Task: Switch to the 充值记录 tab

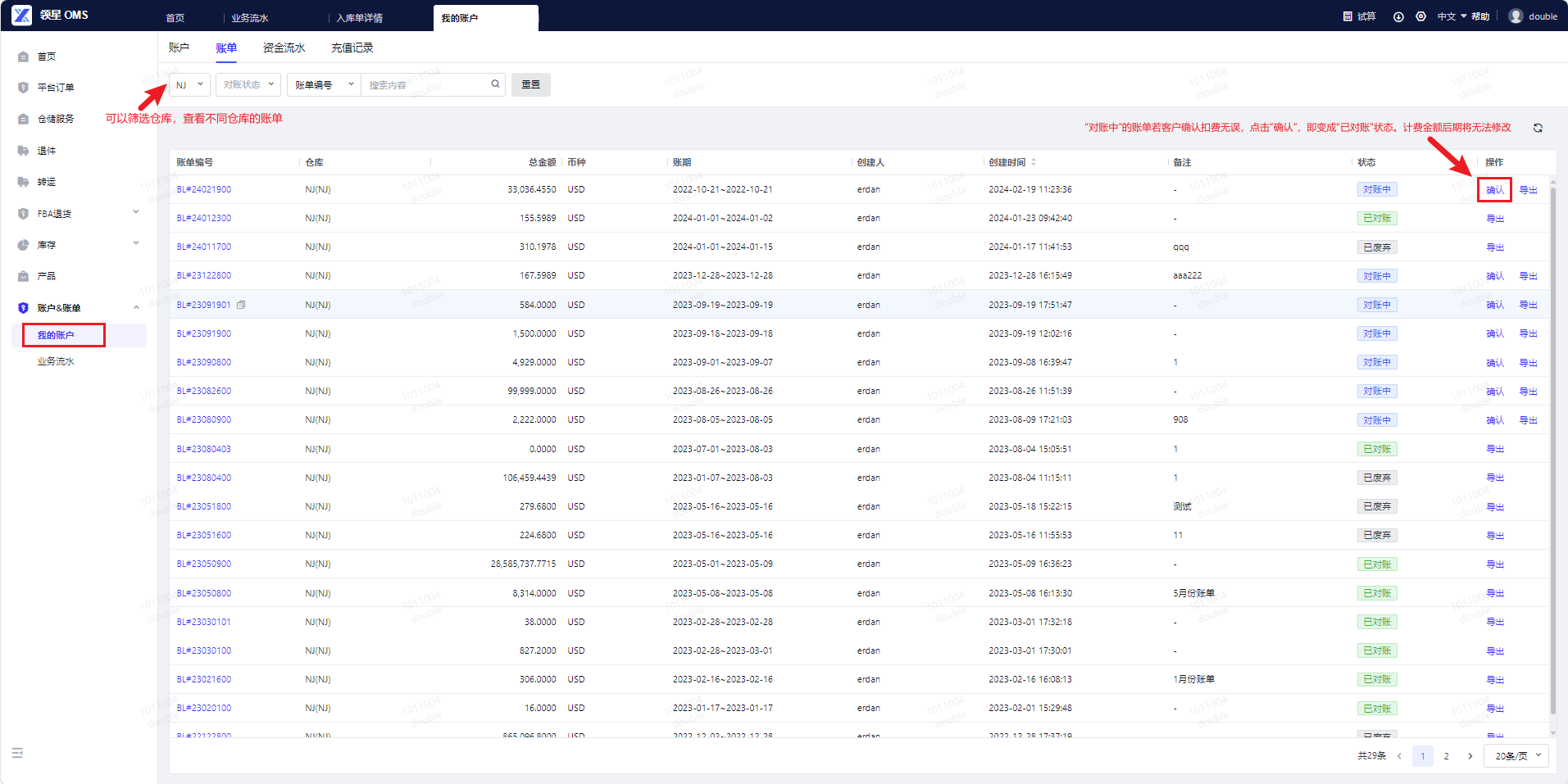Action: pos(352,48)
